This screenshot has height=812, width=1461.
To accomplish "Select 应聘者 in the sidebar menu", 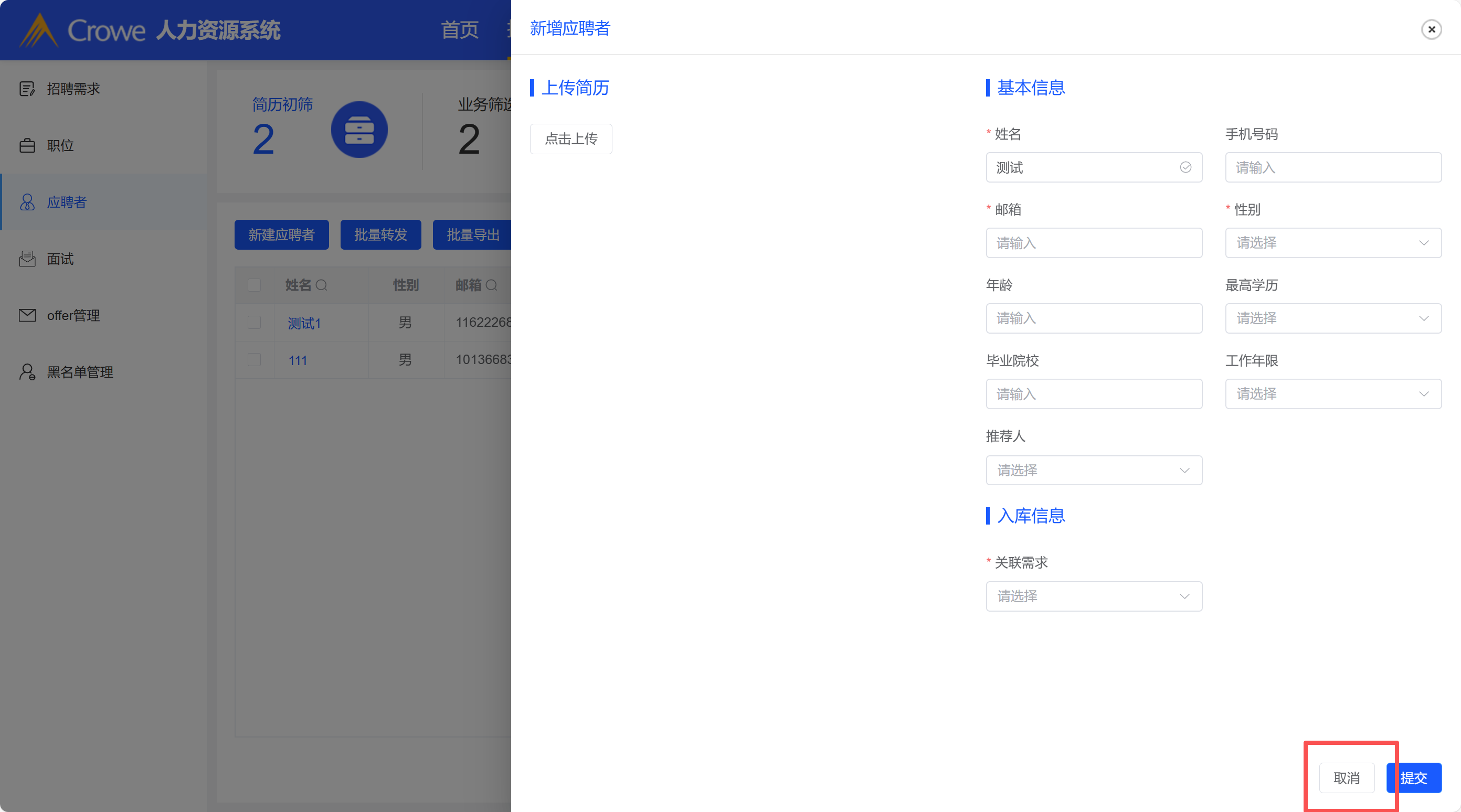I will click(67, 202).
